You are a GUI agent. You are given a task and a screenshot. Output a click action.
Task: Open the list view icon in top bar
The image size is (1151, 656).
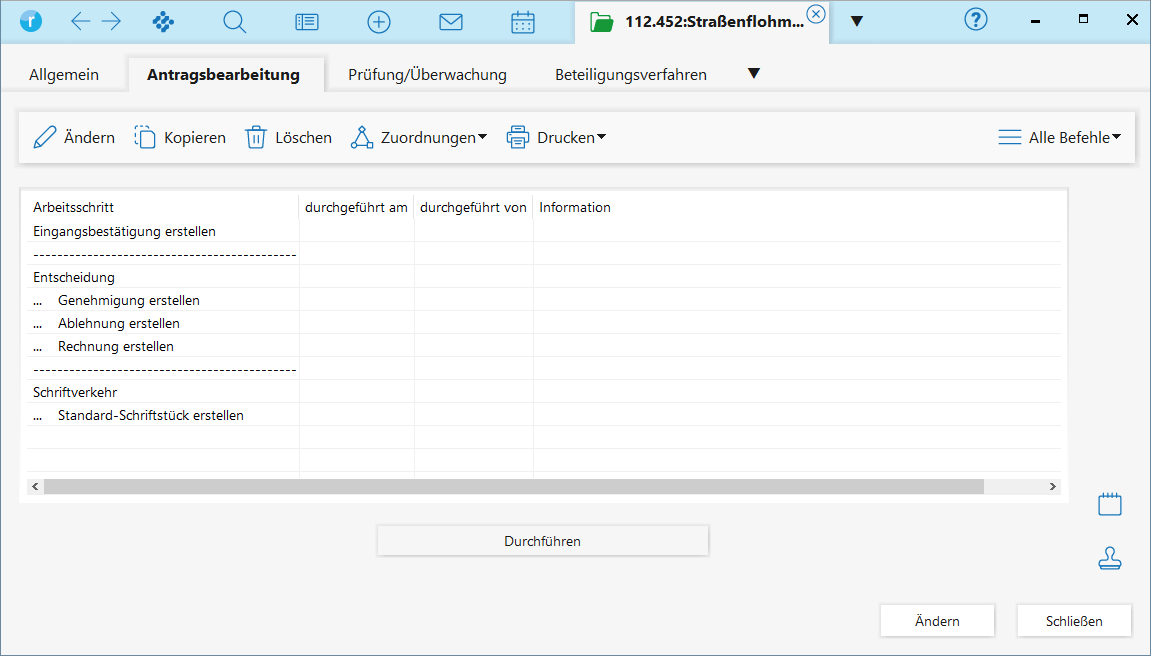point(307,21)
